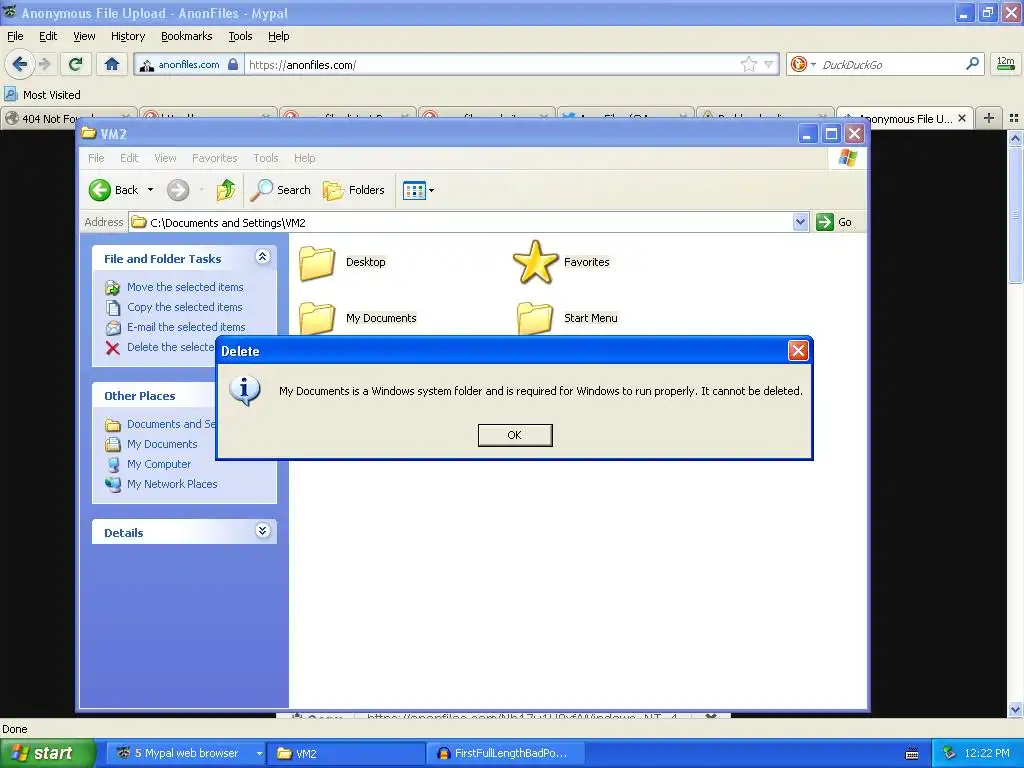Open the browser File menu
This screenshot has height=768, width=1024.
point(15,36)
